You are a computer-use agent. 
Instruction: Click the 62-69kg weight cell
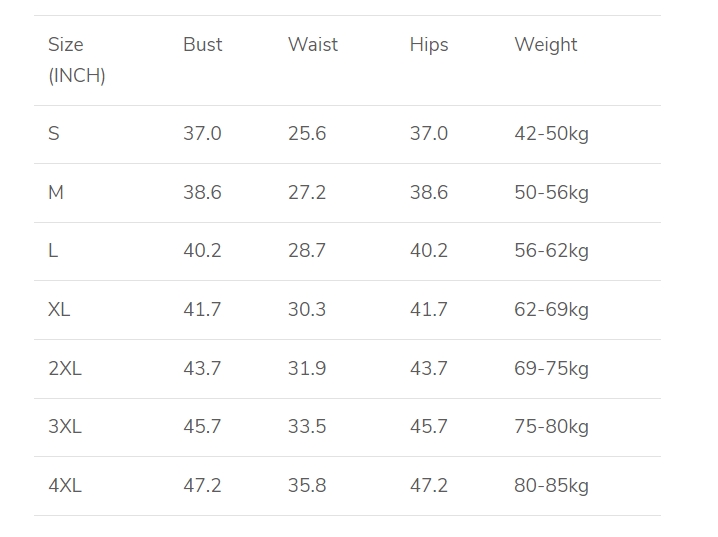(x=551, y=310)
